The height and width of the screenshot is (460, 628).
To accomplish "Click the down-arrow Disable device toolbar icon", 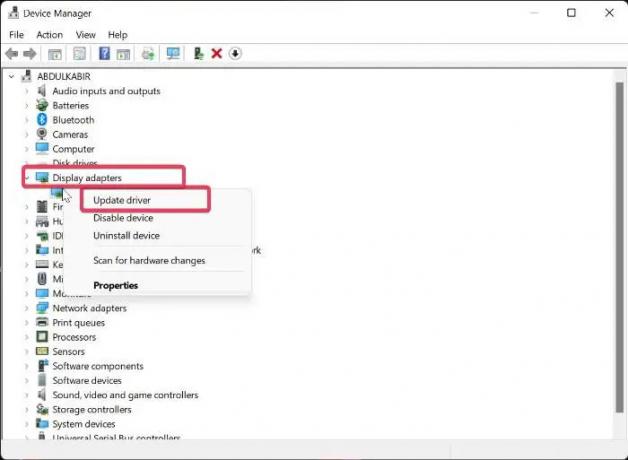I will click(x=235, y=53).
